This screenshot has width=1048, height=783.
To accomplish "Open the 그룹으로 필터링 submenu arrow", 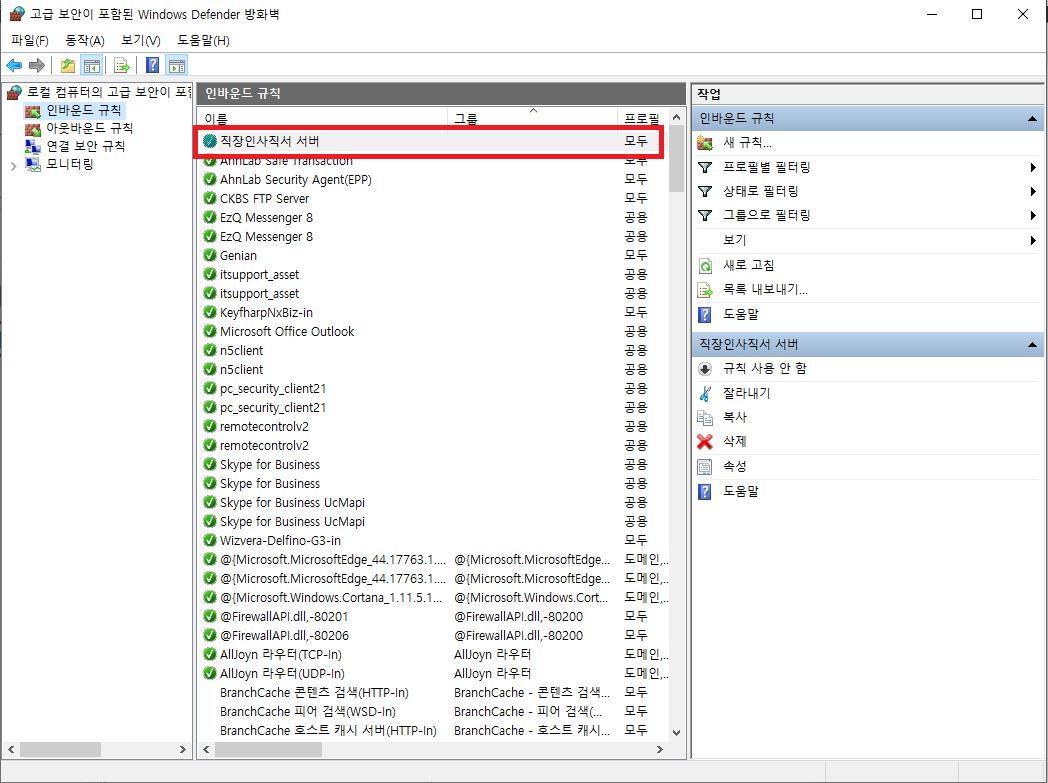I will point(1033,216).
